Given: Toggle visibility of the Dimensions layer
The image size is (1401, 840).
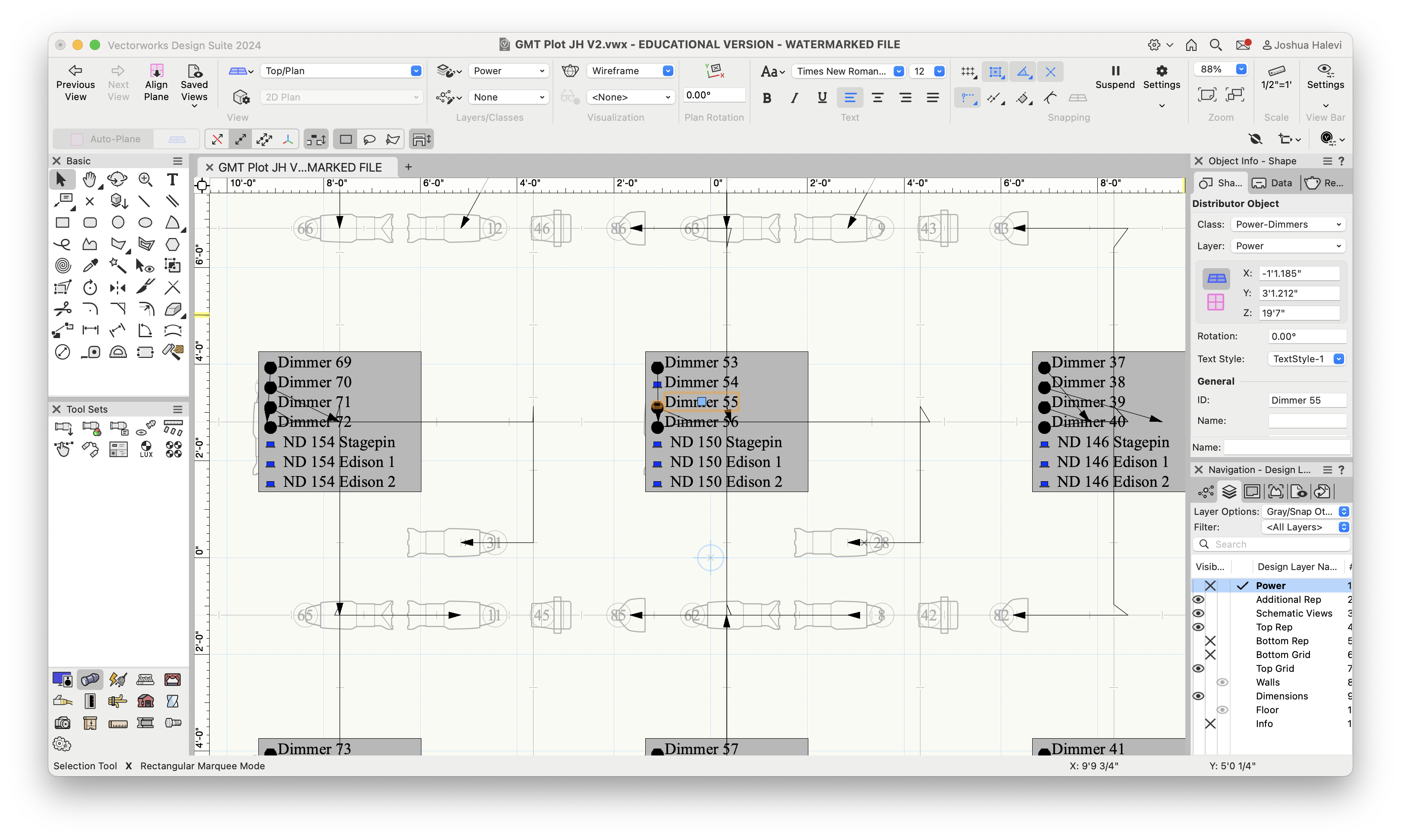Looking at the screenshot, I should coord(1198,696).
